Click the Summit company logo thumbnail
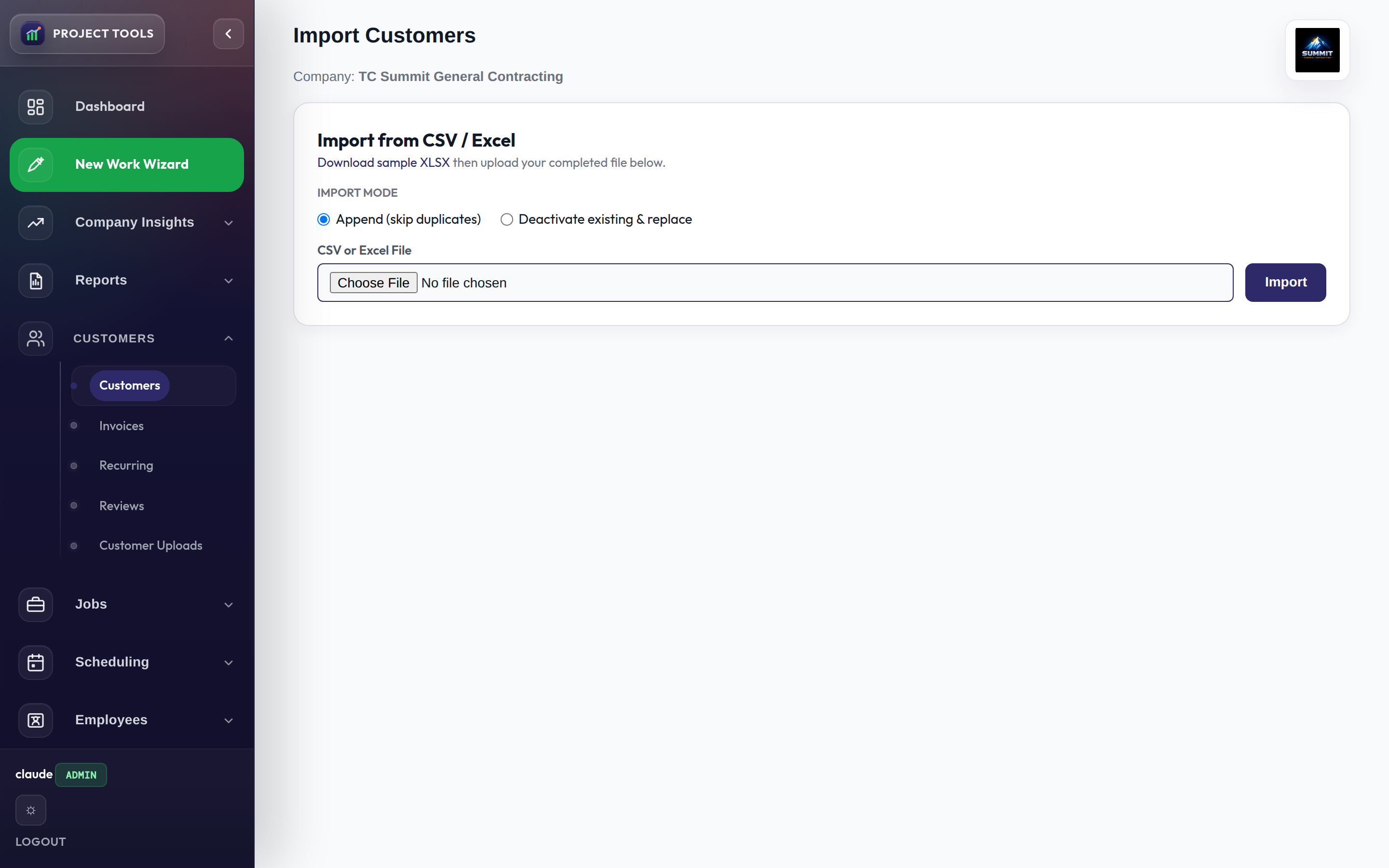 click(x=1317, y=50)
